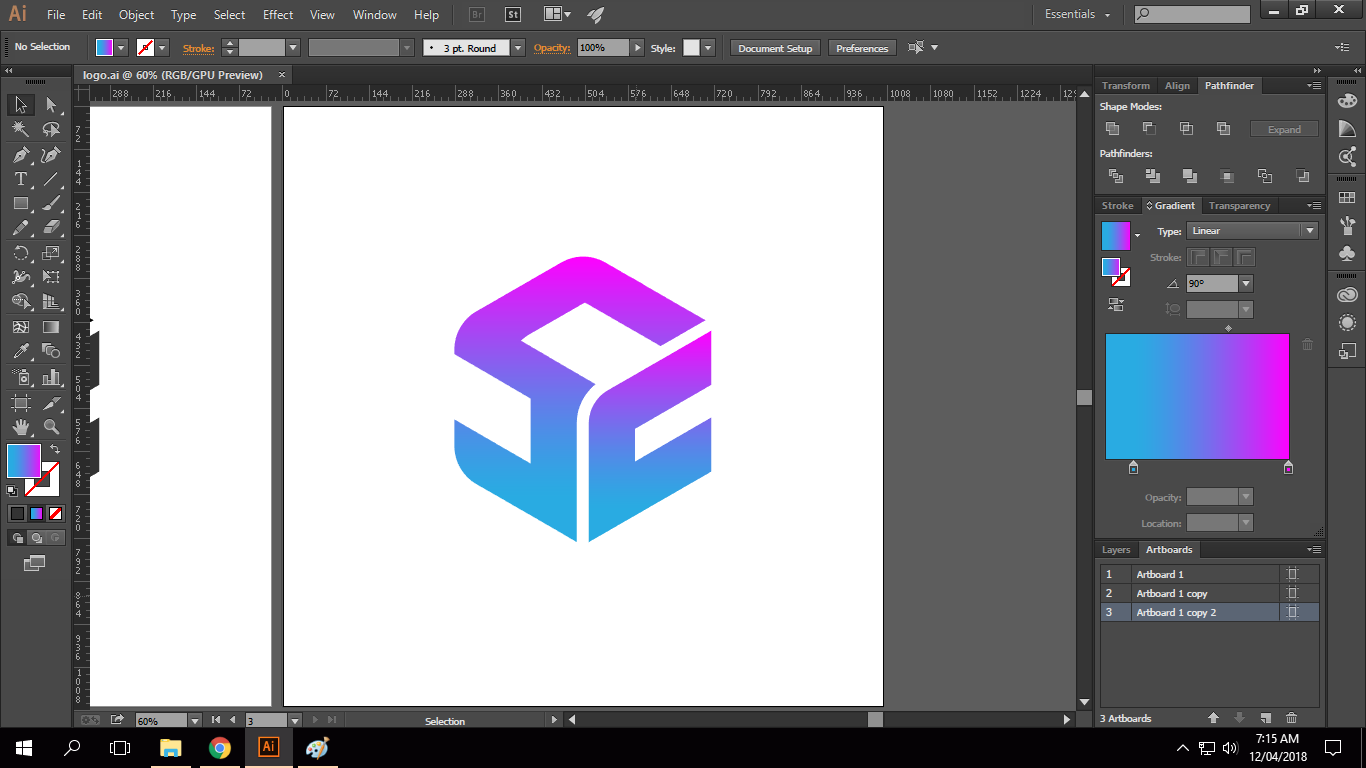Open the Essentials workspace dropdown
The height and width of the screenshot is (768, 1366).
1078,15
